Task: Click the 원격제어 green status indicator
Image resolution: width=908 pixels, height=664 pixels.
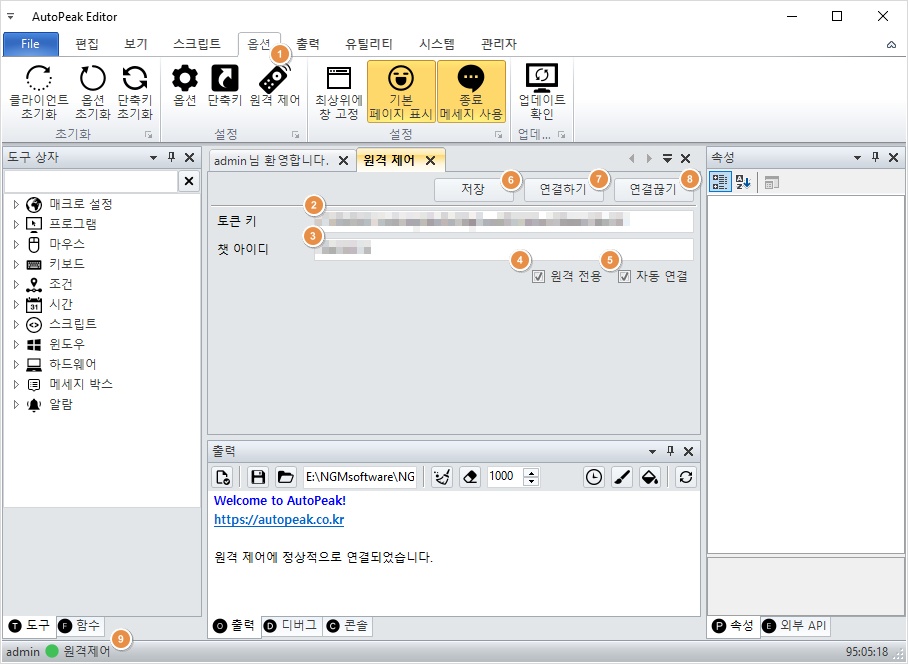Action: (52, 652)
